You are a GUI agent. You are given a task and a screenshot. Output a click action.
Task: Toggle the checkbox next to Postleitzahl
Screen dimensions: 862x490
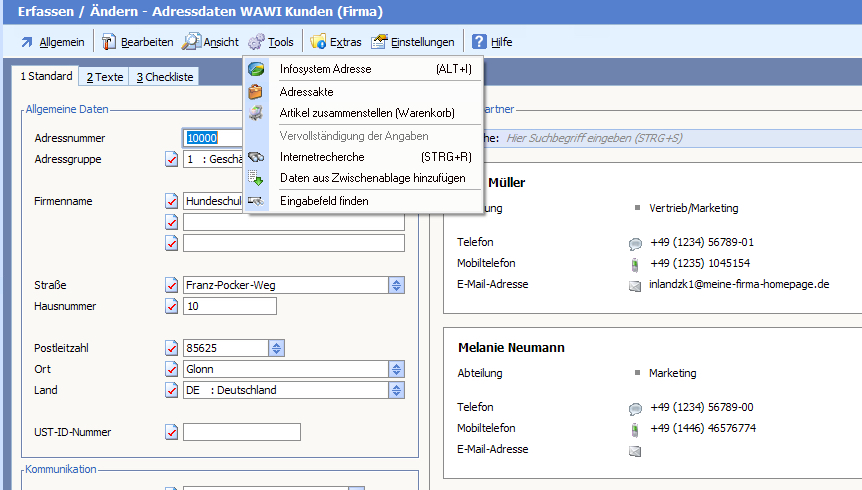[x=171, y=349]
